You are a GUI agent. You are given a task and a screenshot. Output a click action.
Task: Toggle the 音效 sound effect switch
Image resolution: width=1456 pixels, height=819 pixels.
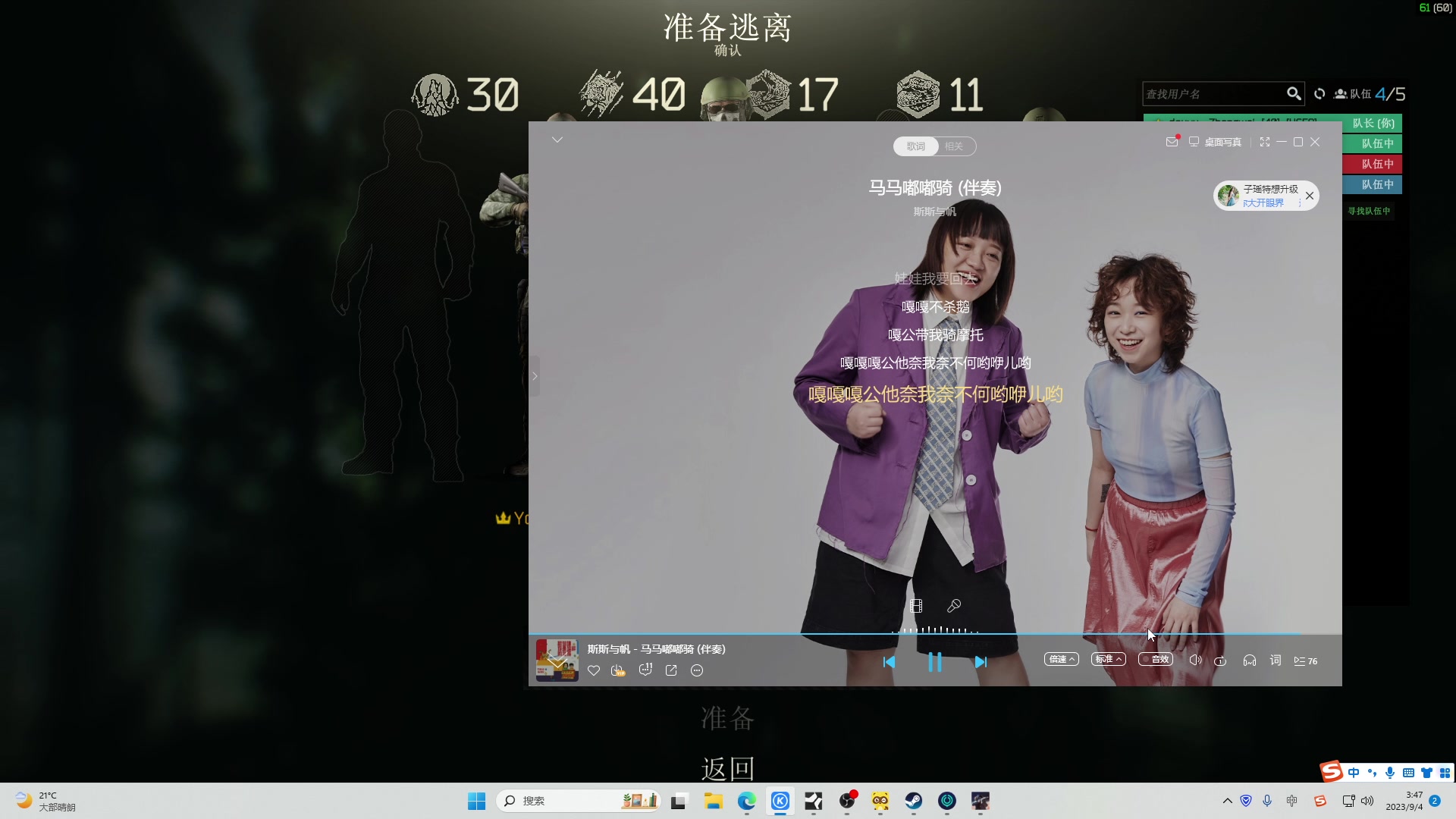pyautogui.click(x=1155, y=660)
